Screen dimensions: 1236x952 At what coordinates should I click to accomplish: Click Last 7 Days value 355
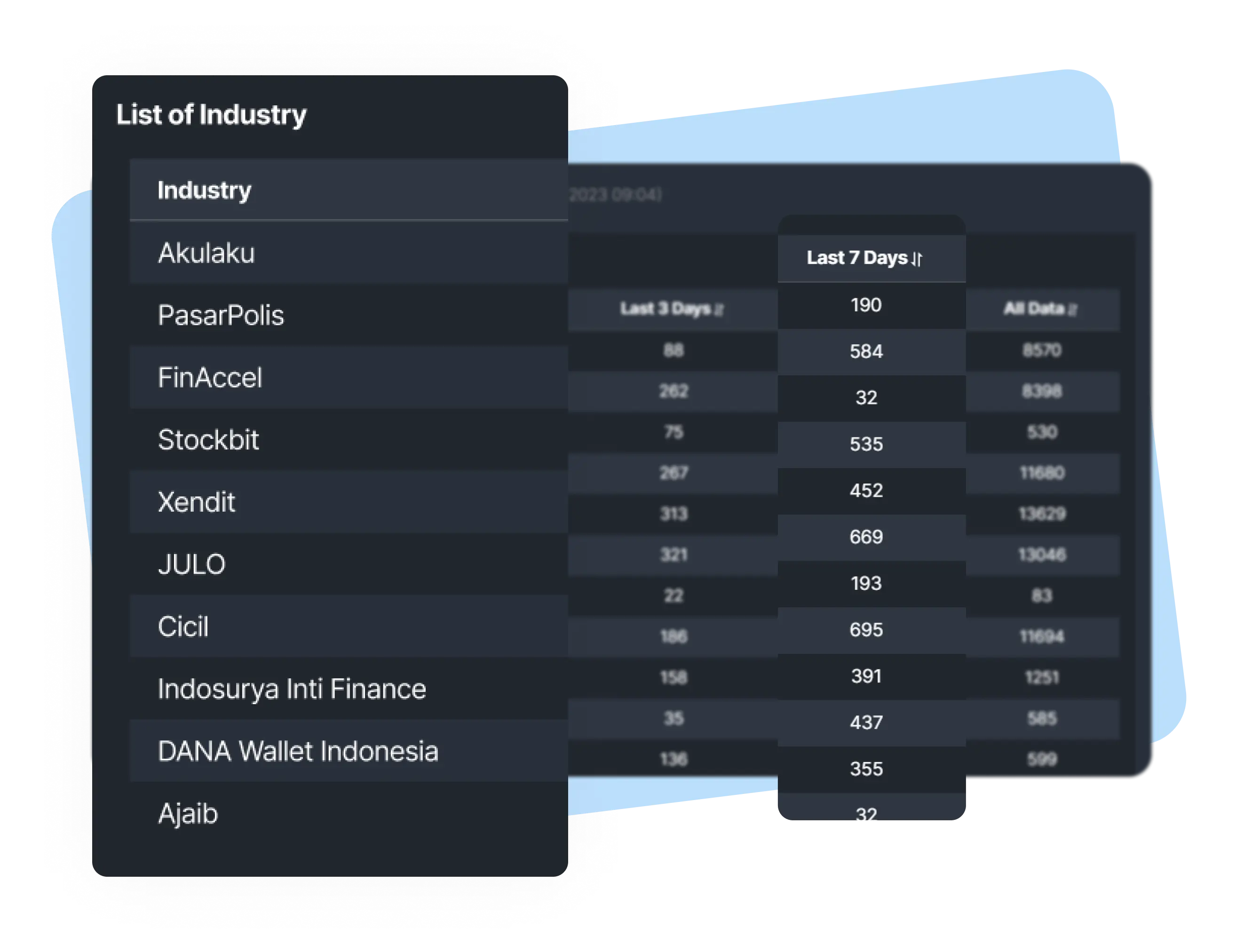pyautogui.click(x=866, y=769)
